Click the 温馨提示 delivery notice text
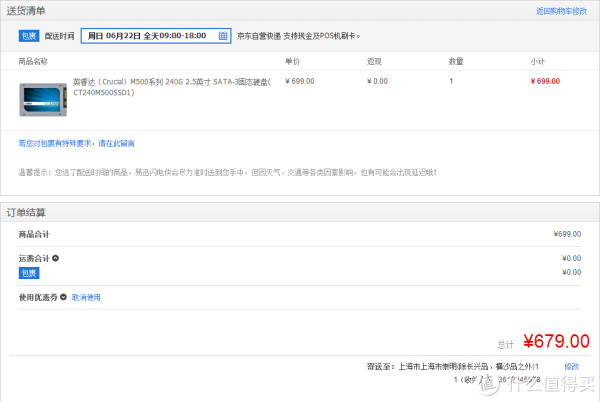 228,173
